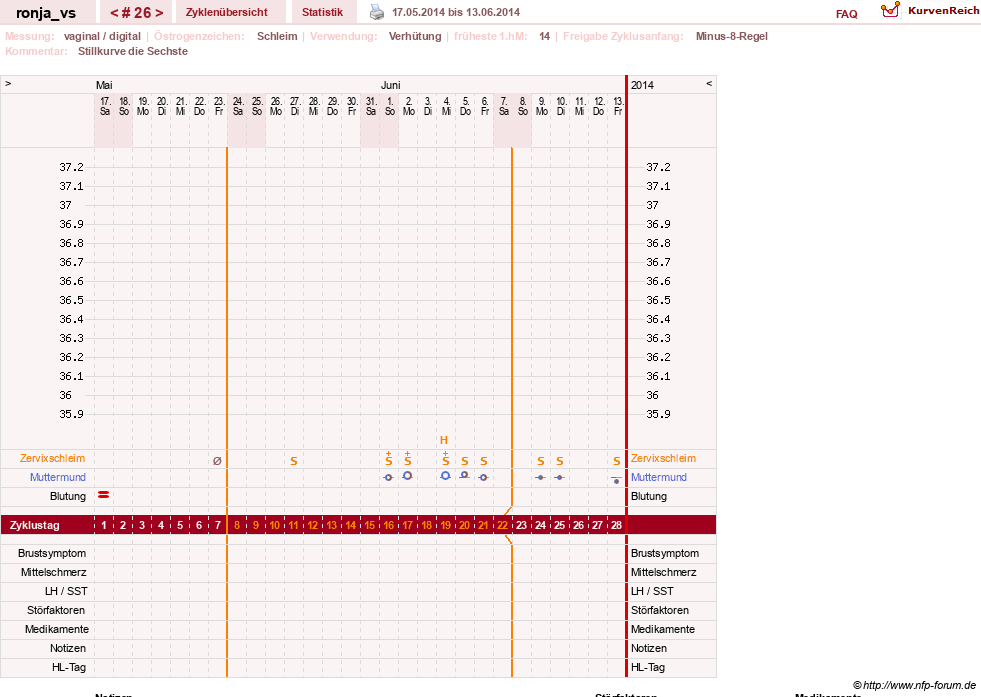
Task: Click the Muttermund symbol on cycle day 25
Action: pos(559,477)
